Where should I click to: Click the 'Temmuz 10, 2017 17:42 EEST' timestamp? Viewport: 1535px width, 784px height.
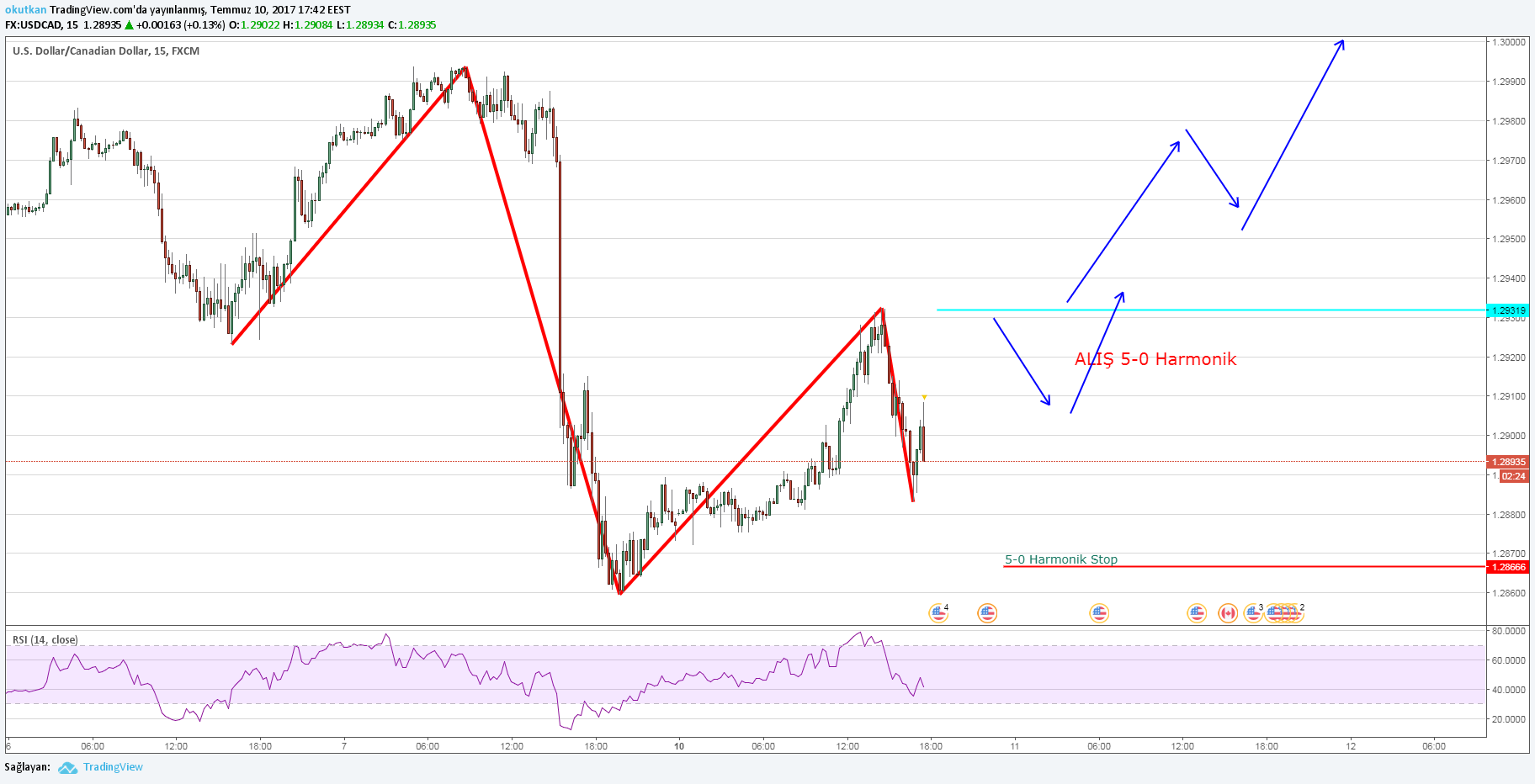pos(280,10)
